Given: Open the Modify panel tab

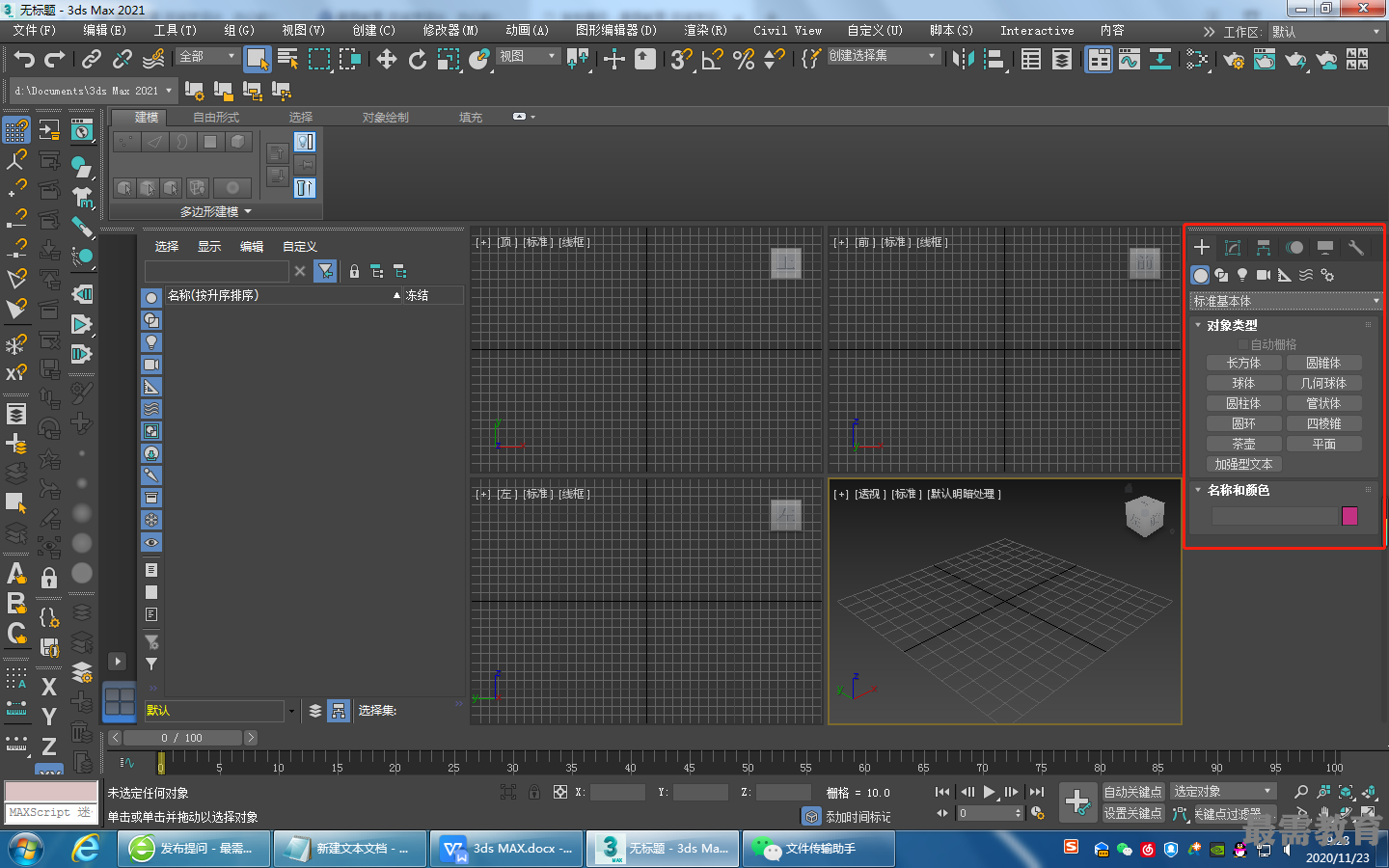Looking at the screenshot, I should 1232,248.
